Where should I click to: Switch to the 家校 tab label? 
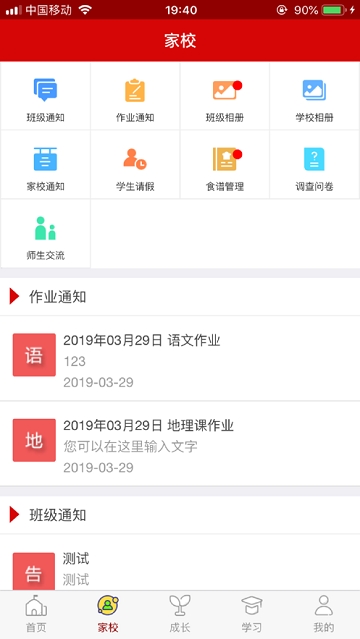click(x=108, y=627)
